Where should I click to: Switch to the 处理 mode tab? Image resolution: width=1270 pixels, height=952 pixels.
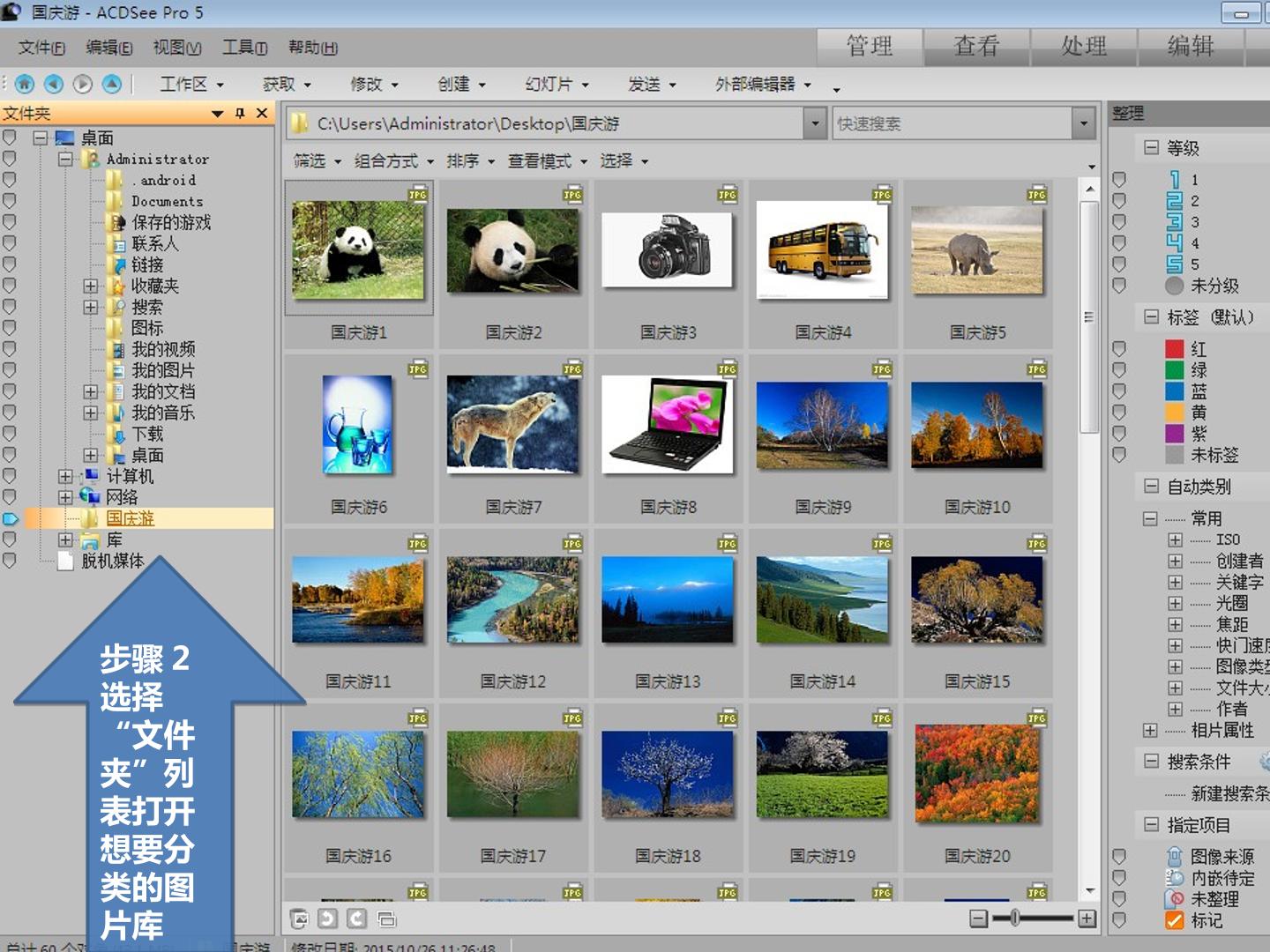[x=1084, y=47]
